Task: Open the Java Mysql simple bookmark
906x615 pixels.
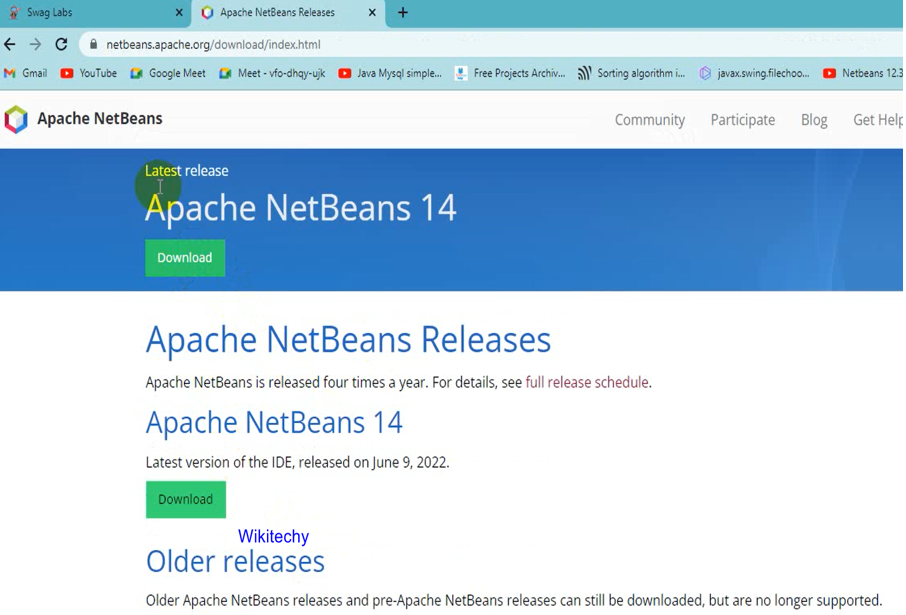Action: point(392,72)
